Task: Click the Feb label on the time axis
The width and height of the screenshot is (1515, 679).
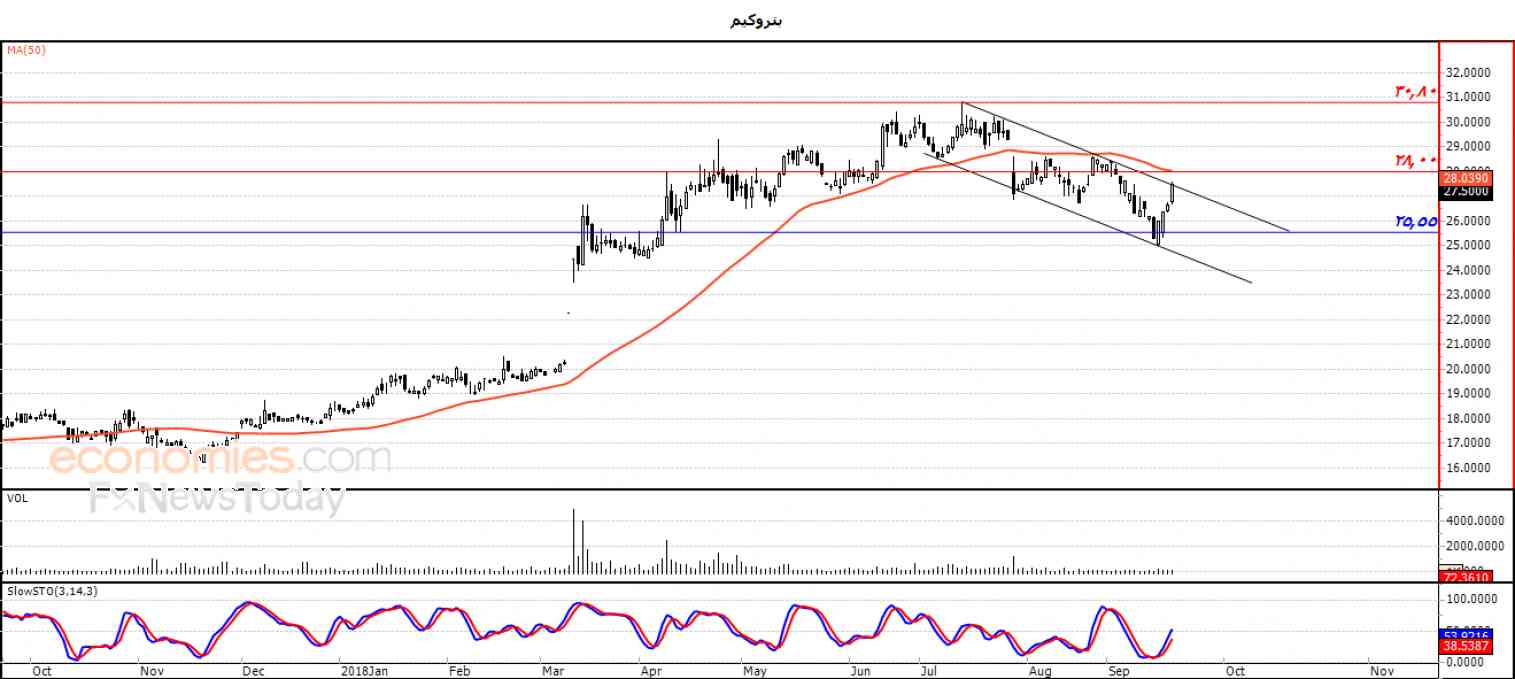Action: pos(459,671)
